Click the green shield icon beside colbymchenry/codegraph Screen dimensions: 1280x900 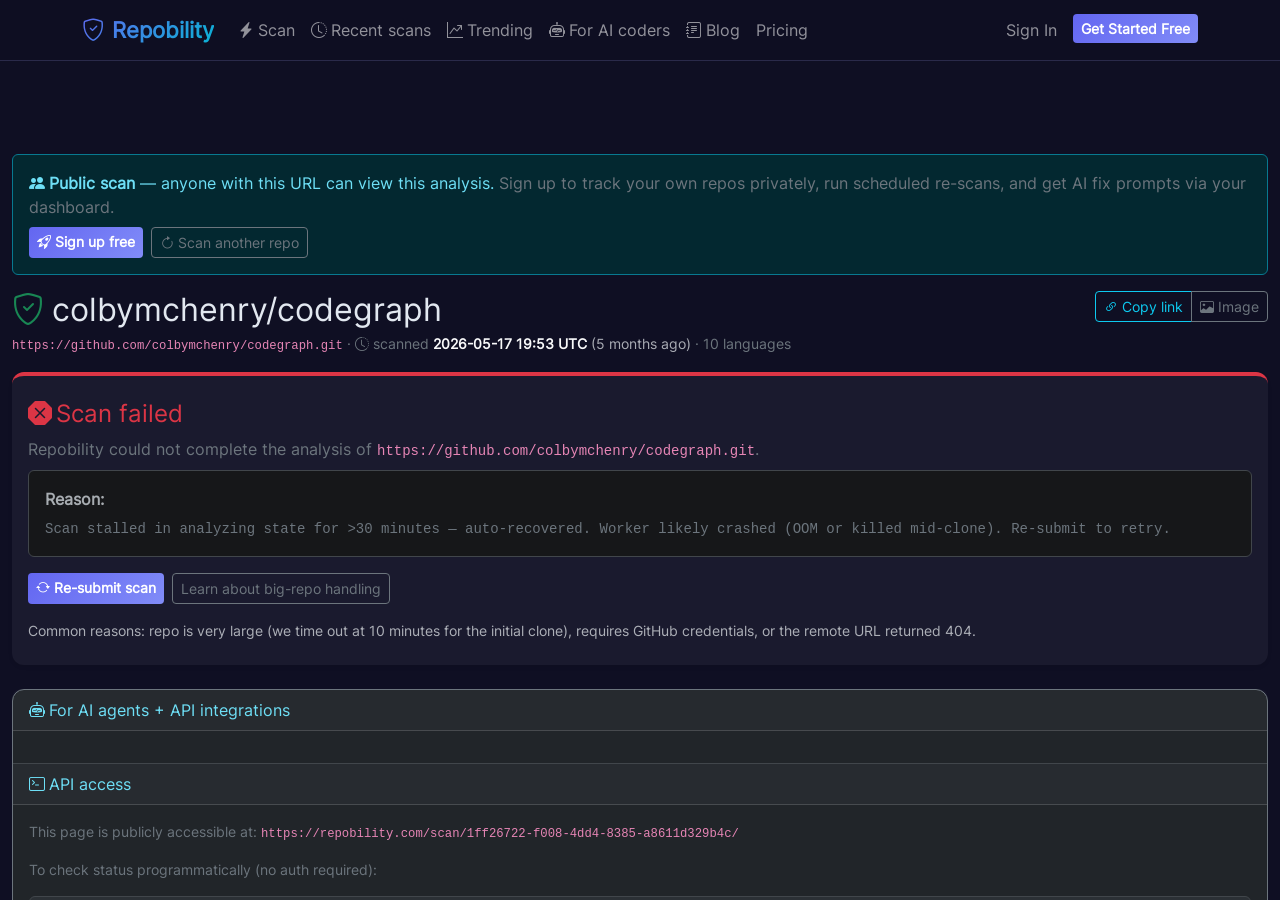(28, 309)
